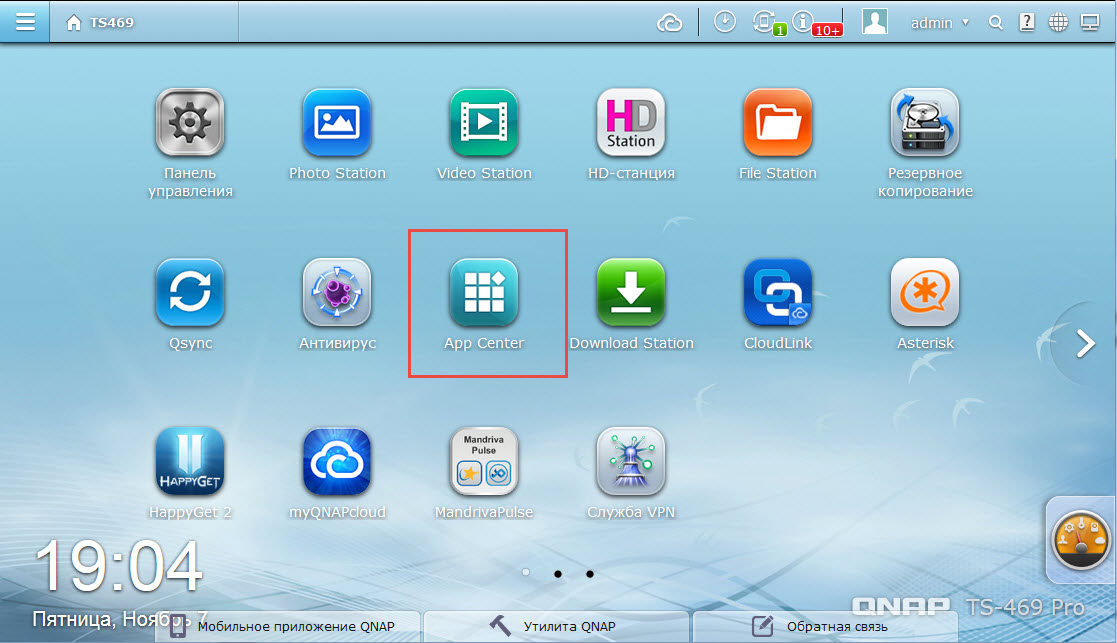1117x643 pixels.
Task: Open the help question mark icon
Action: [x=1027, y=22]
